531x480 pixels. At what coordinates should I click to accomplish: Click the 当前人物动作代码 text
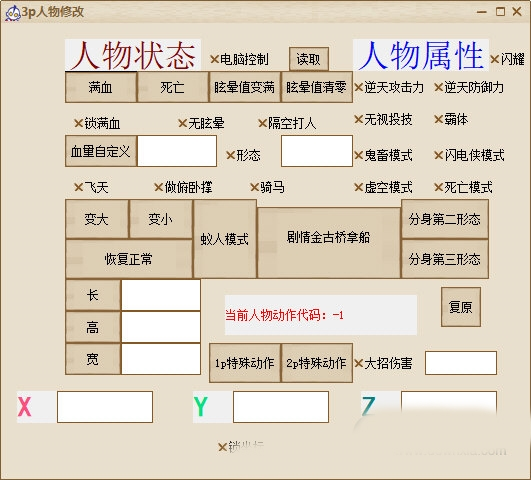(x=284, y=315)
